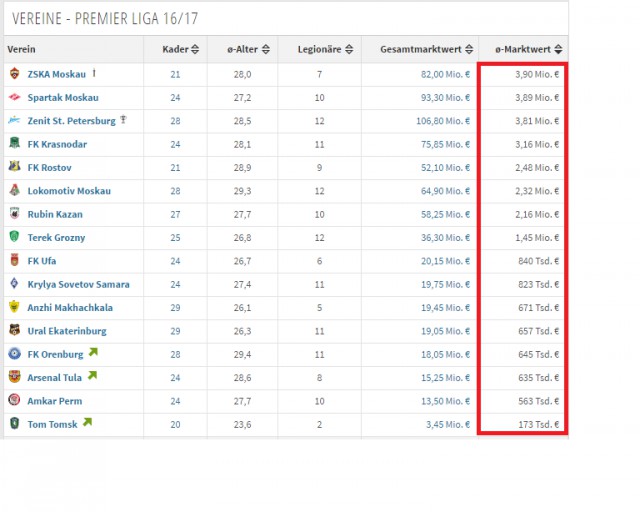Click Tom Tomsk total value 3,45 Mio. €
Image resolution: width=640 pixels, height=512 pixels.
click(x=448, y=424)
